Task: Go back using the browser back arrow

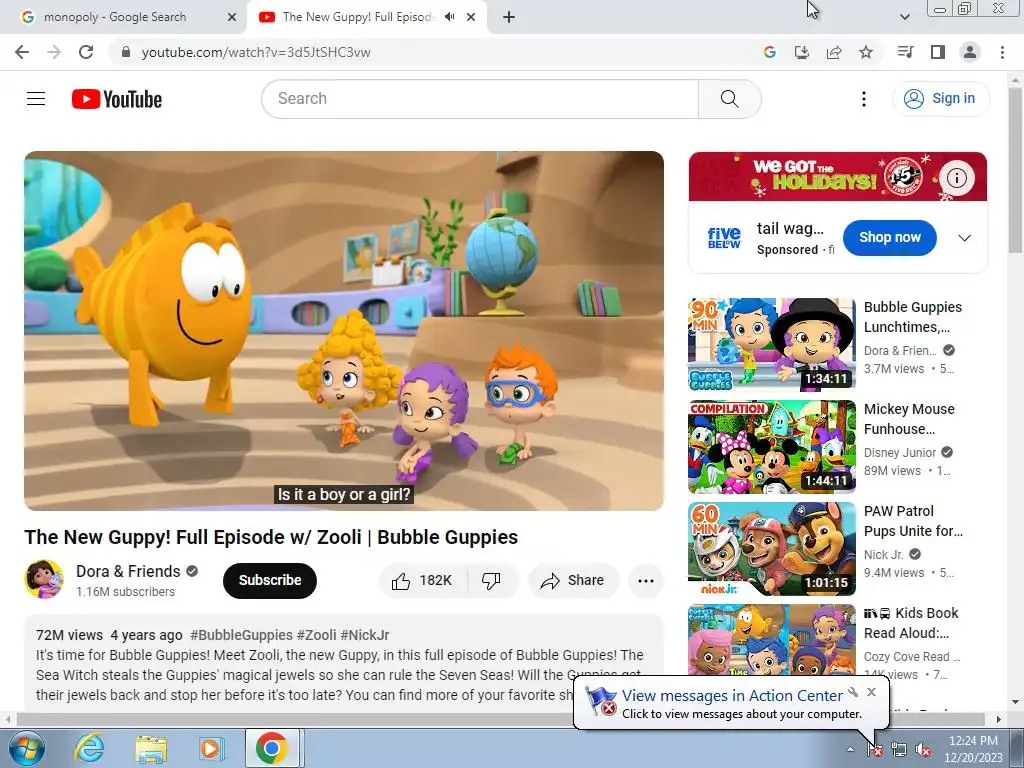Action: pyautogui.click(x=22, y=52)
